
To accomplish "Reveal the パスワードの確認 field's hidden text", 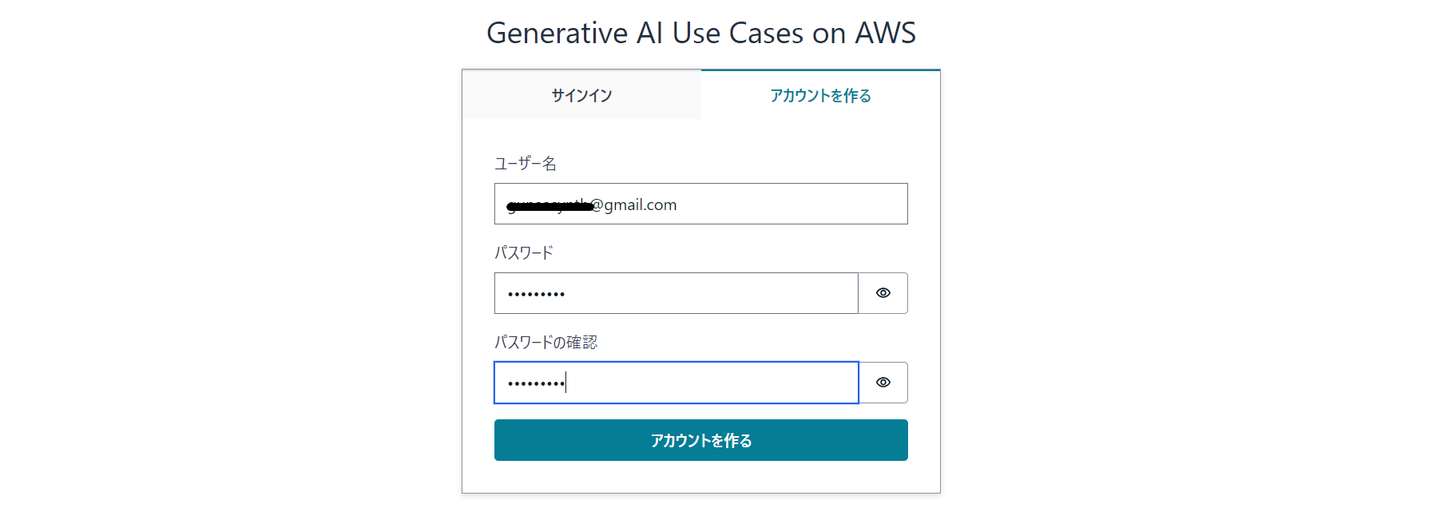I will tap(883, 382).
